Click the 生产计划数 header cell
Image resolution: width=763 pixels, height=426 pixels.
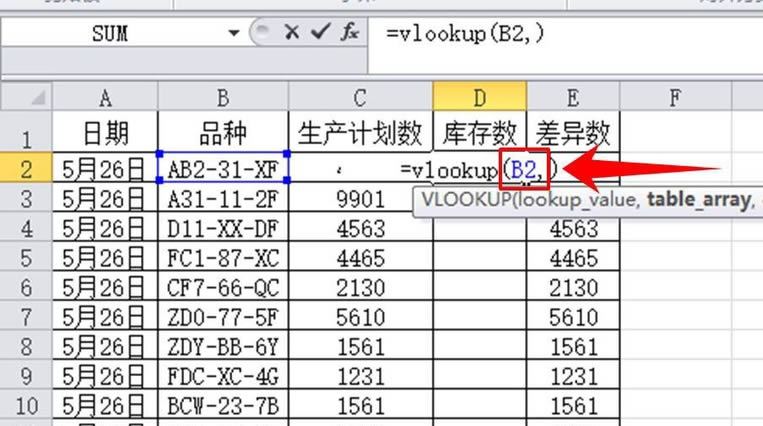(360, 132)
